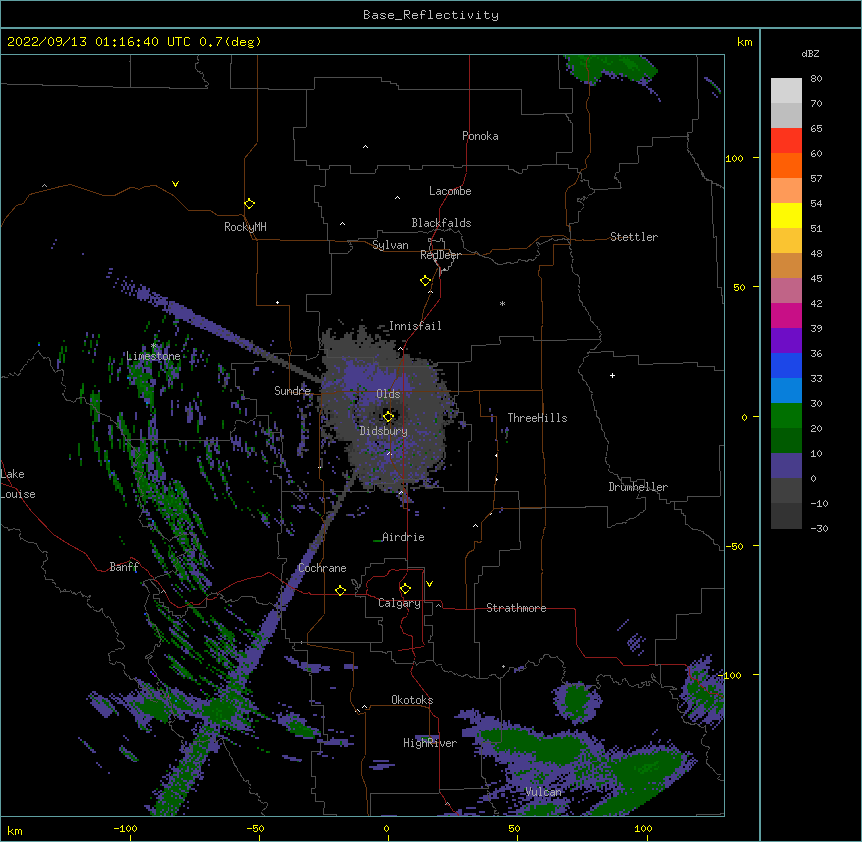The width and height of the screenshot is (862, 842).
Task: Click the yellow marker south of RedDeer
Action: point(426,281)
